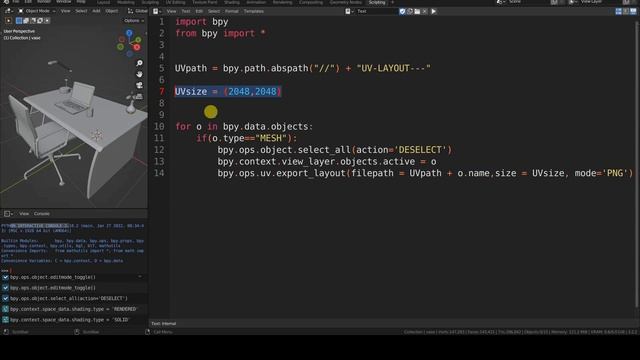Open the viewport Options dropdown
This screenshot has width=640, height=360.
tap(134, 20)
